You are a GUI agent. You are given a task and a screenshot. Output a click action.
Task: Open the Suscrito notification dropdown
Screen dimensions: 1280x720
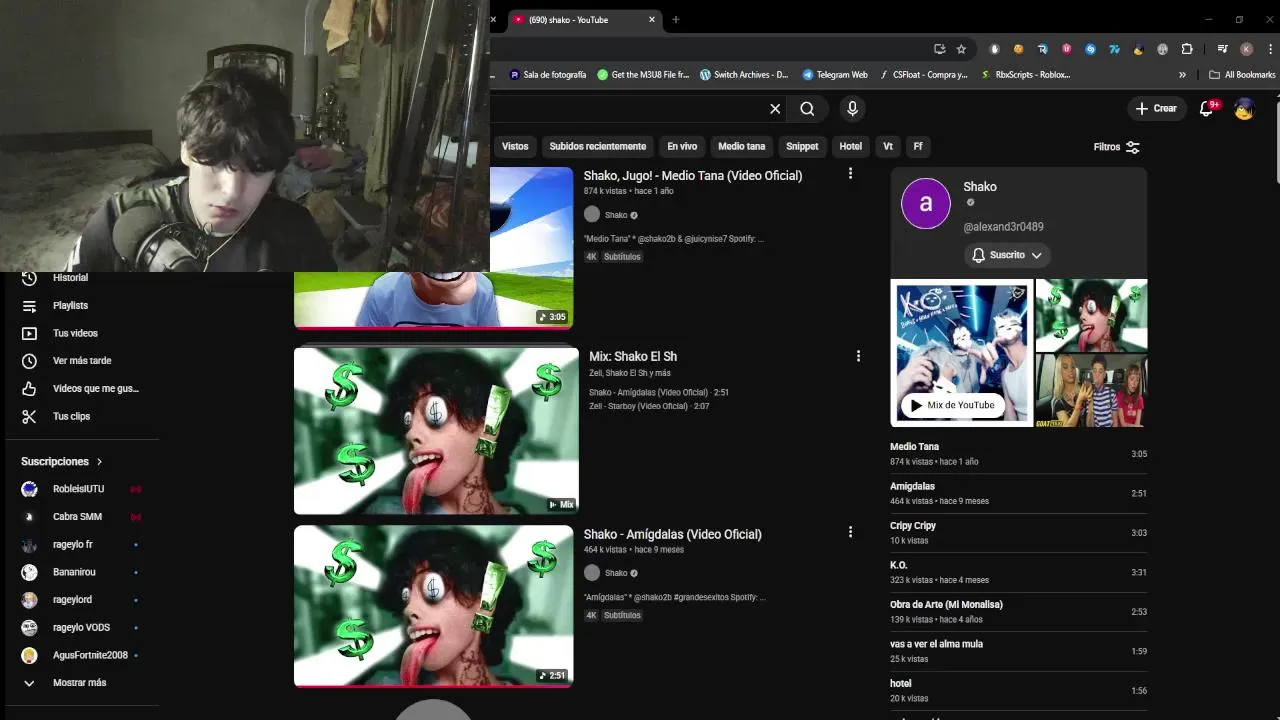tap(1008, 255)
